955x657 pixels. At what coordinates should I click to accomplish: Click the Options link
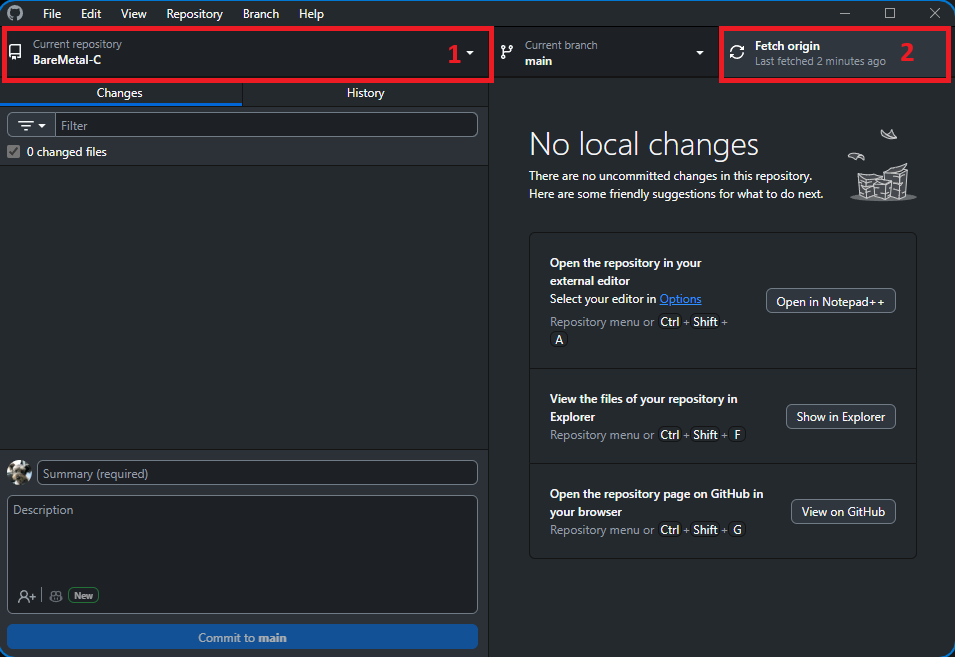click(x=680, y=299)
